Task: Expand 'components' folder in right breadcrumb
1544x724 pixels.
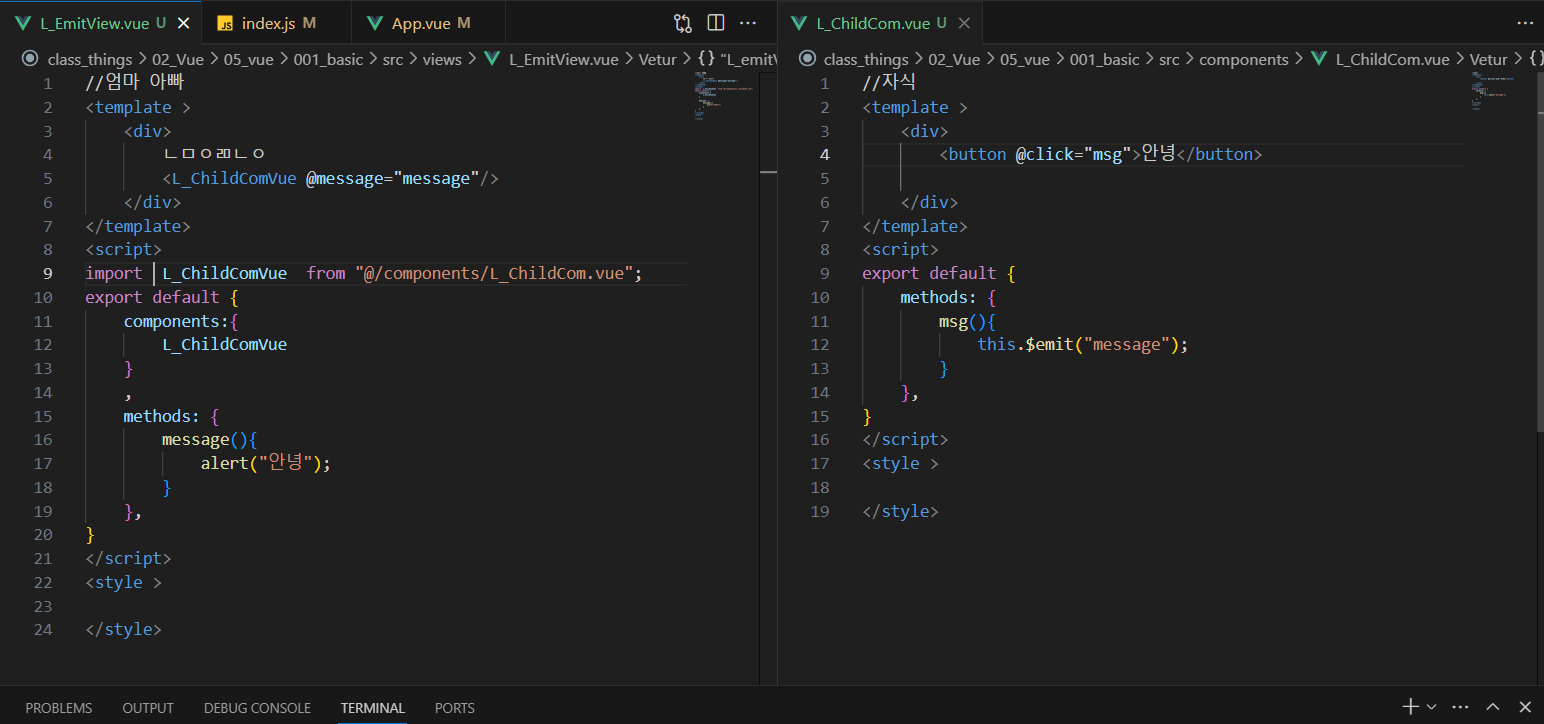Action: coord(1244,59)
